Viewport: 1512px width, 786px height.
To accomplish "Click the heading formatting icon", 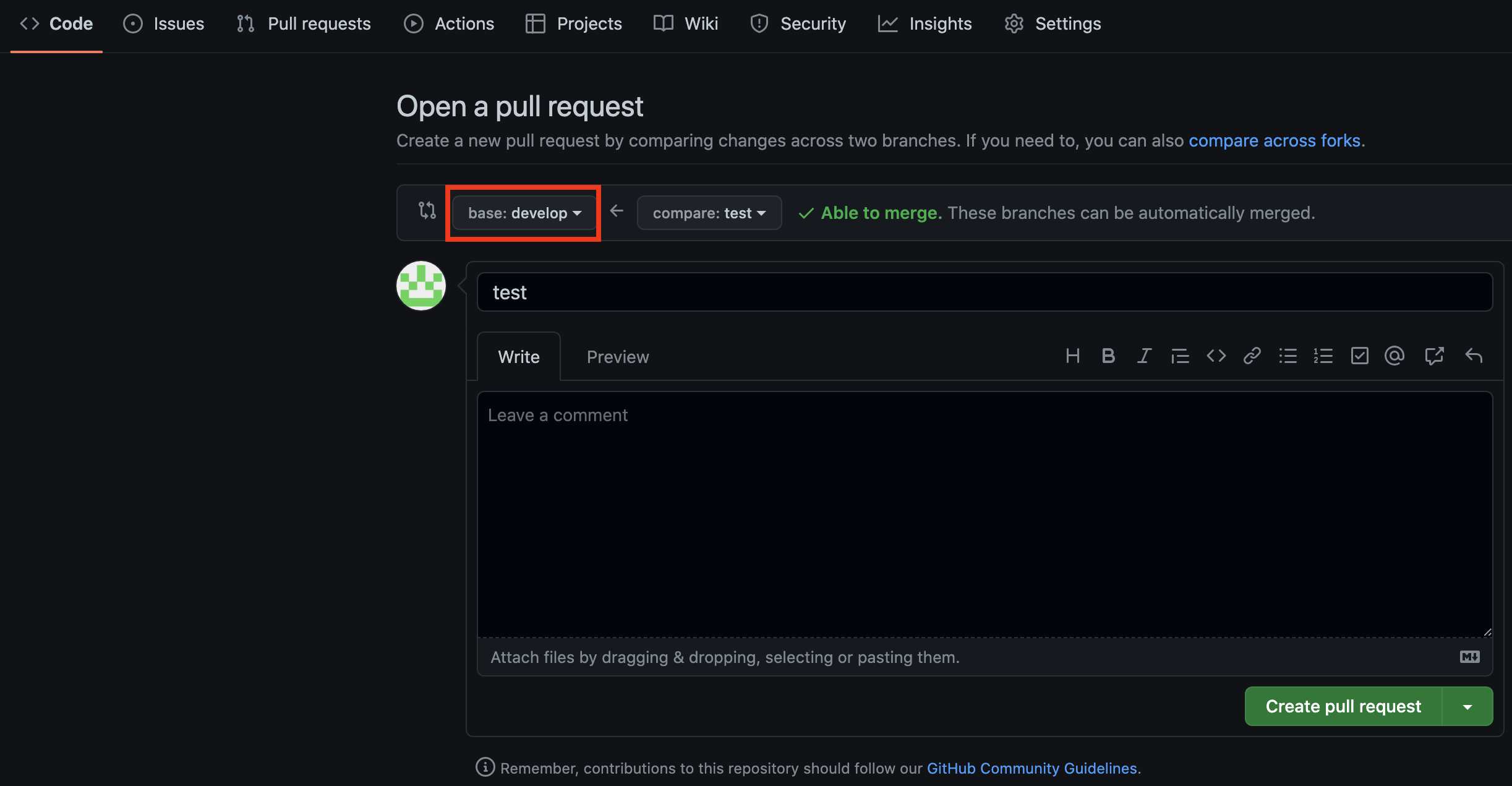I will 1072,356.
